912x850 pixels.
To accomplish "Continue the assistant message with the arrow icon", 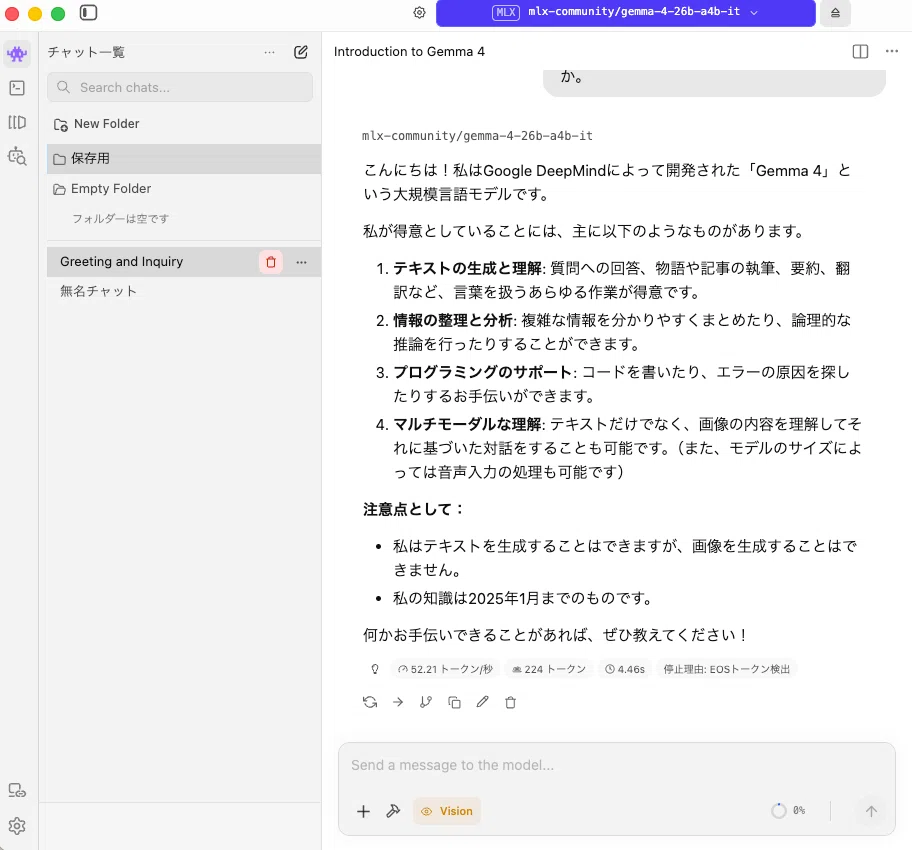I will point(398,702).
